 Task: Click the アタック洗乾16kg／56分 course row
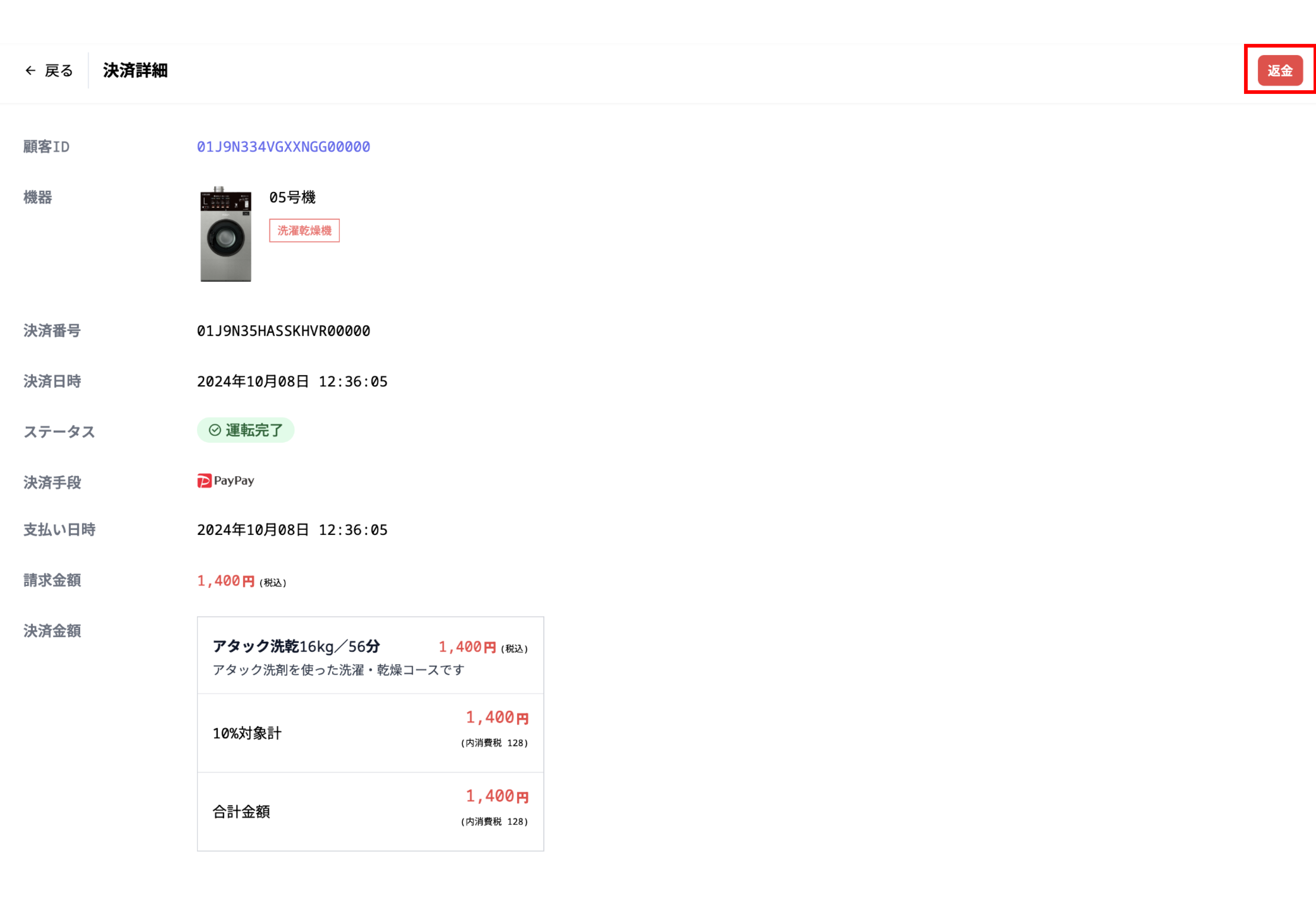[x=370, y=655]
